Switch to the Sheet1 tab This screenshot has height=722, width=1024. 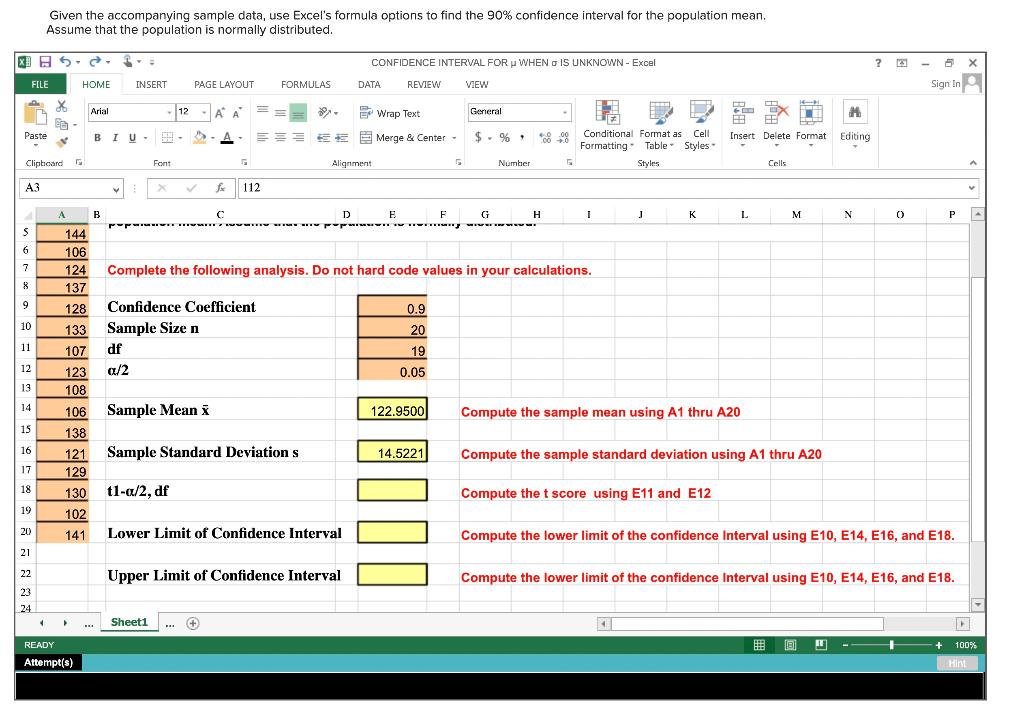(x=129, y=621)
